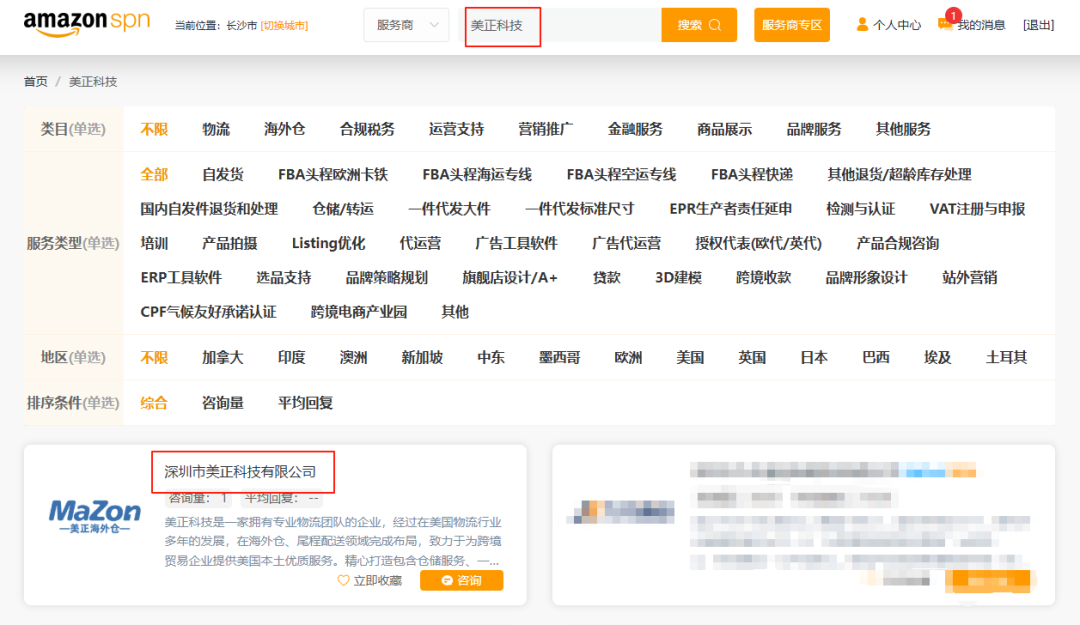This screenshot has width=1080, height=625.
Task: Filter by 广告代运营
Action: (x=627, y=243)
